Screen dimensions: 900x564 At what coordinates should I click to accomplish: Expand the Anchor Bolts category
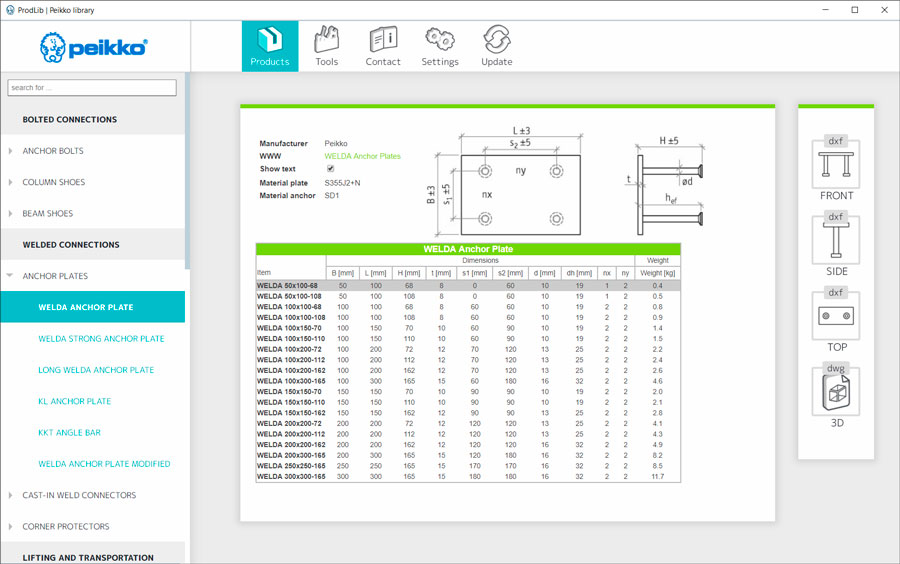click(x=11, y=151)
